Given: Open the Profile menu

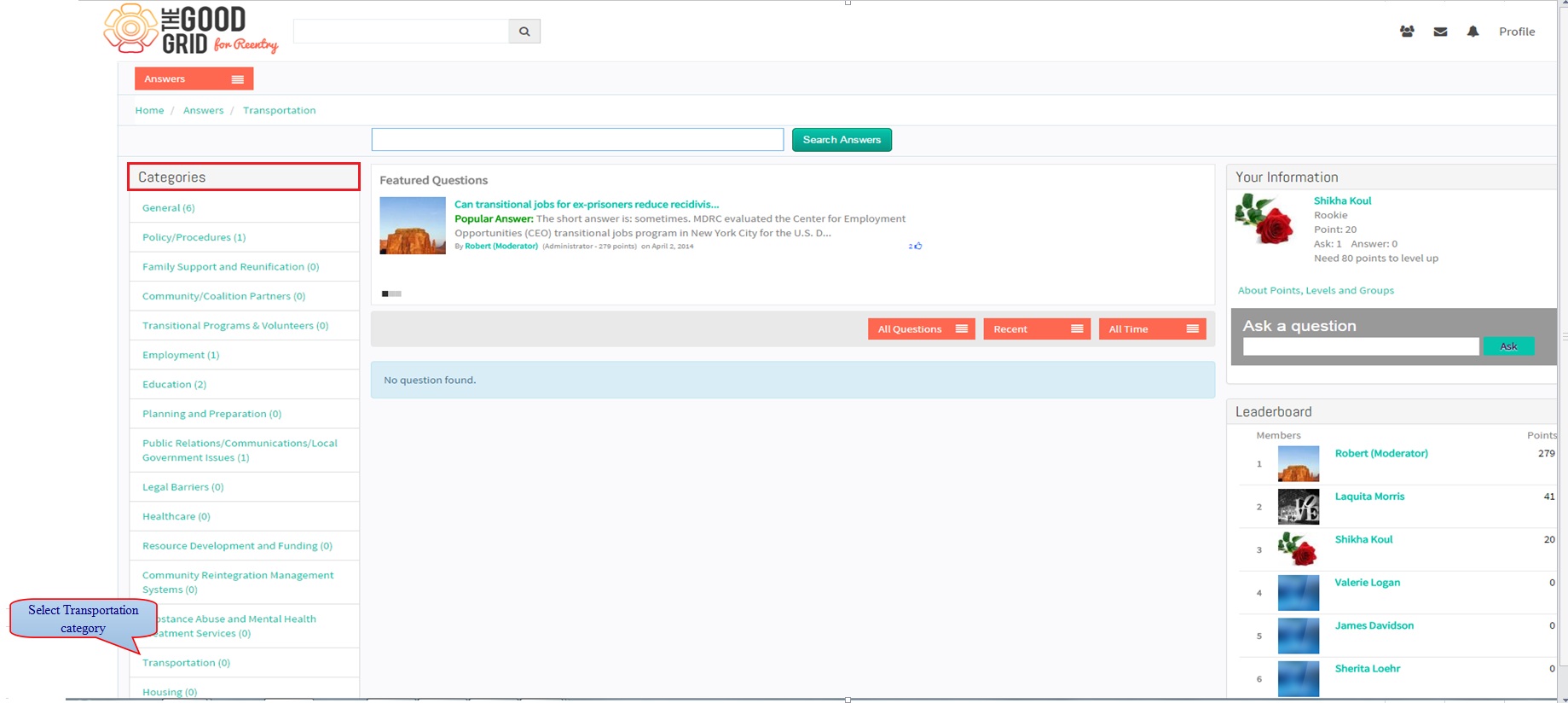Looking at the screenshot, I should click(1517, 32).
